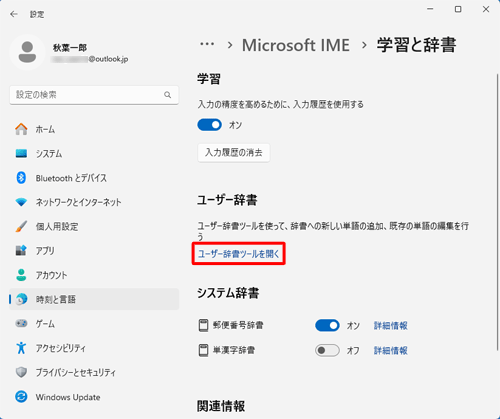Turn off the input history learning toggle

click(209, 125)
